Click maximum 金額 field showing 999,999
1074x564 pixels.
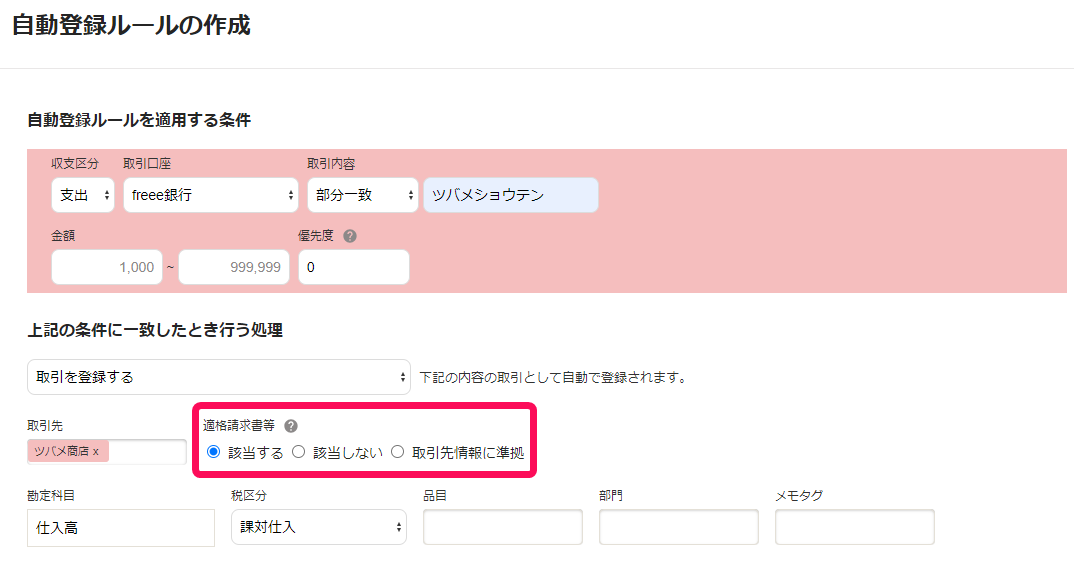(x=234, y=267)
